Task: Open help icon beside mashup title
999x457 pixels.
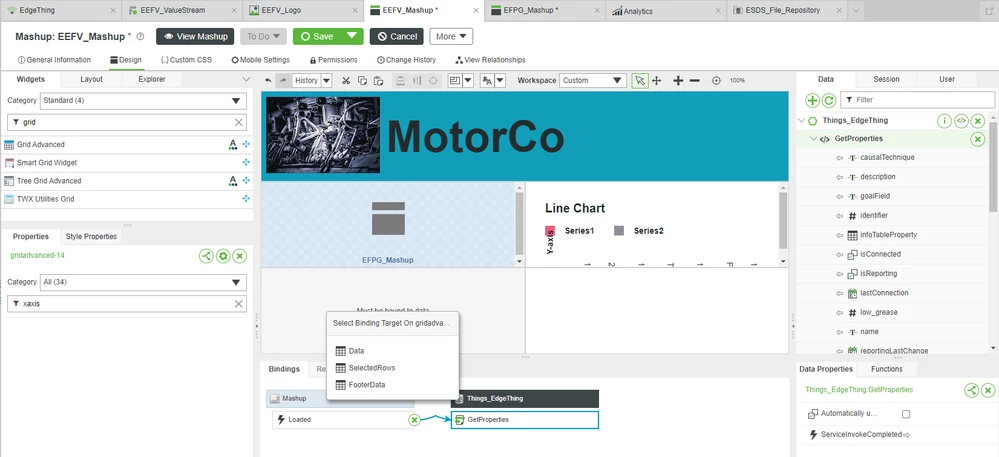Action: coord(141,37)
